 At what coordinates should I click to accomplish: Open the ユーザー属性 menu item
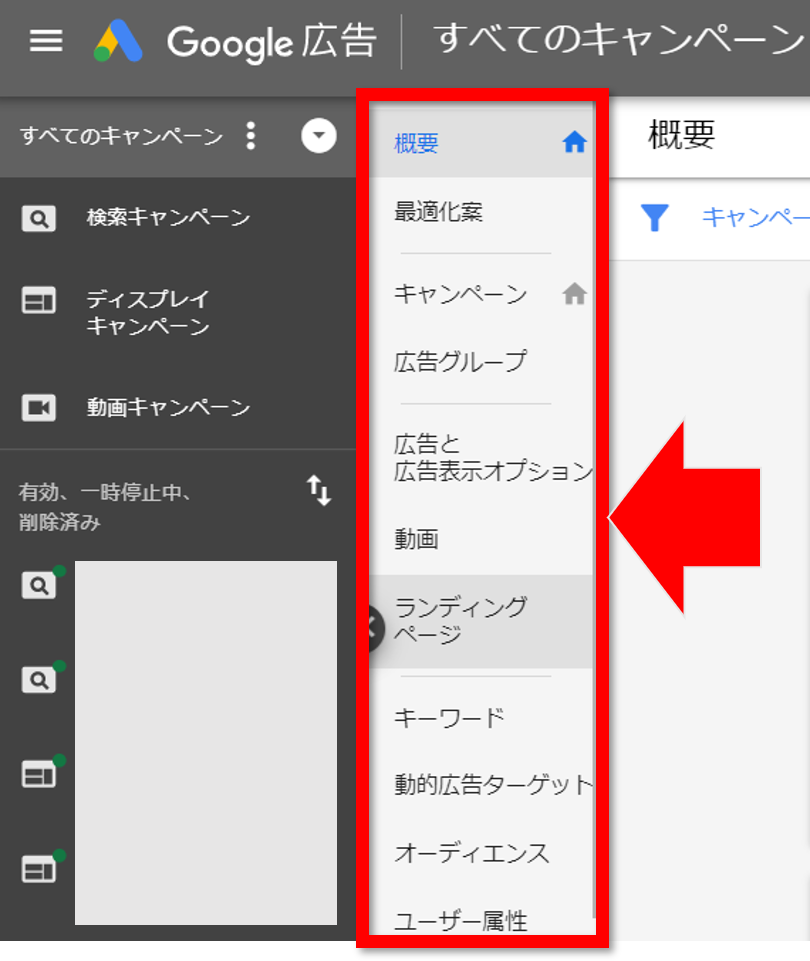click(x=460, y=921)
